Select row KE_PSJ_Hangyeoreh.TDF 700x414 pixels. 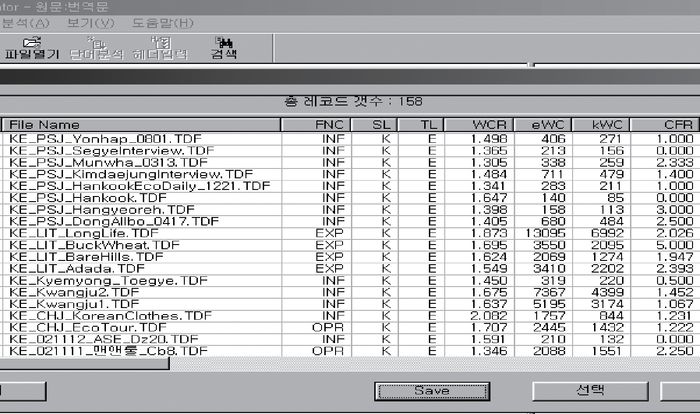pos(350,209)
